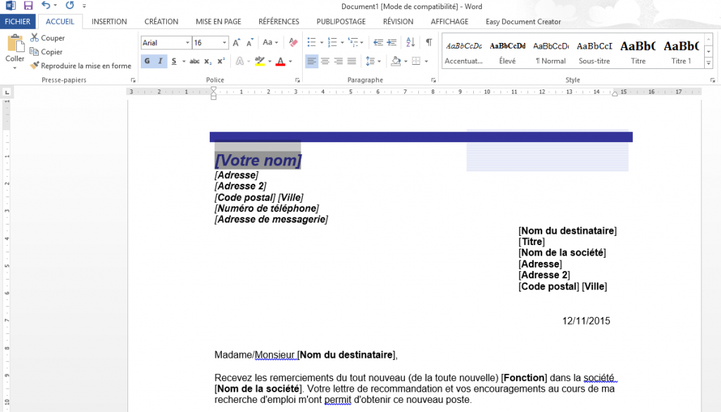Apply the Sous-titre style thumbnail
721x412 pixels.
[x=594, y=52]
